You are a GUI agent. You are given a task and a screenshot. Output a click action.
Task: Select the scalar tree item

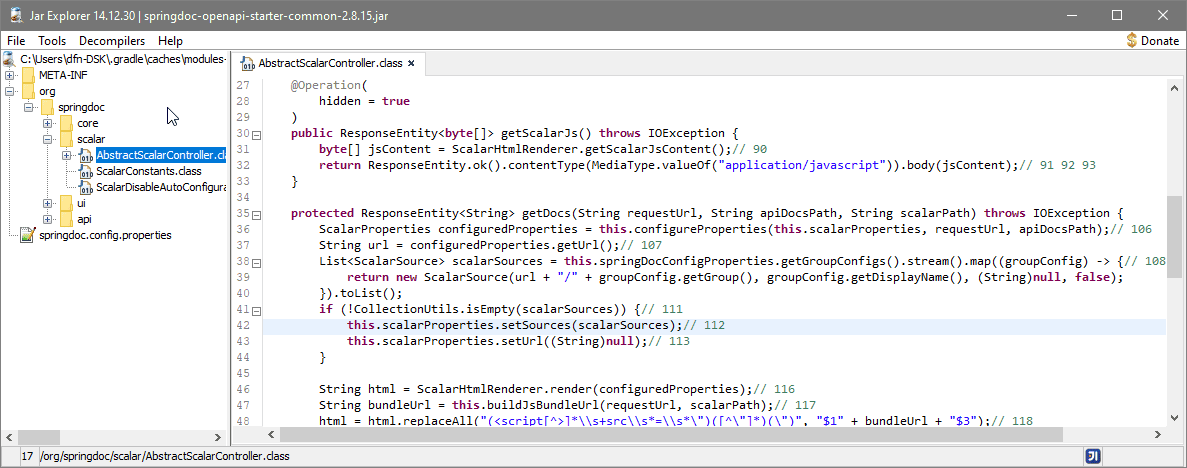point(91,139)
